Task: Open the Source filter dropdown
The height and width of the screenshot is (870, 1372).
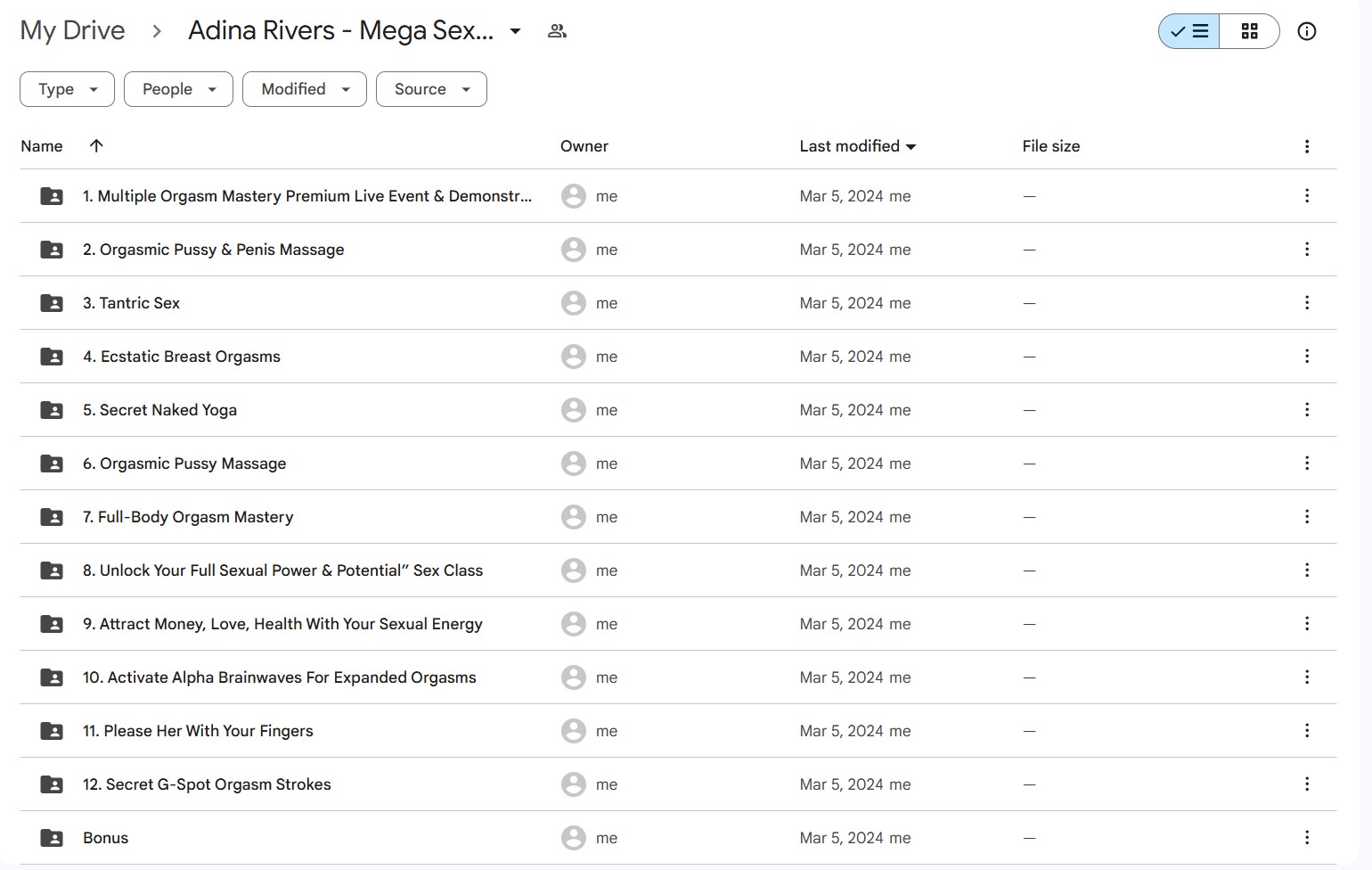Action: (431, 89)
